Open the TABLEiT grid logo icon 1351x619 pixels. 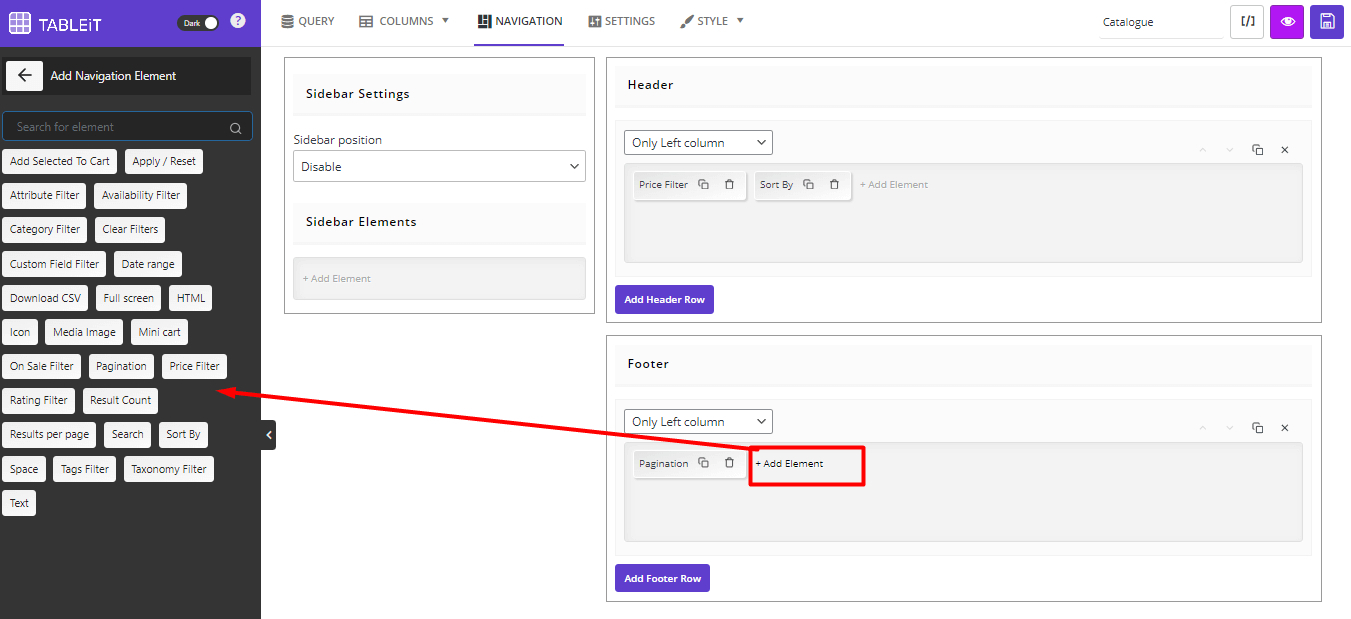[19, 21]
